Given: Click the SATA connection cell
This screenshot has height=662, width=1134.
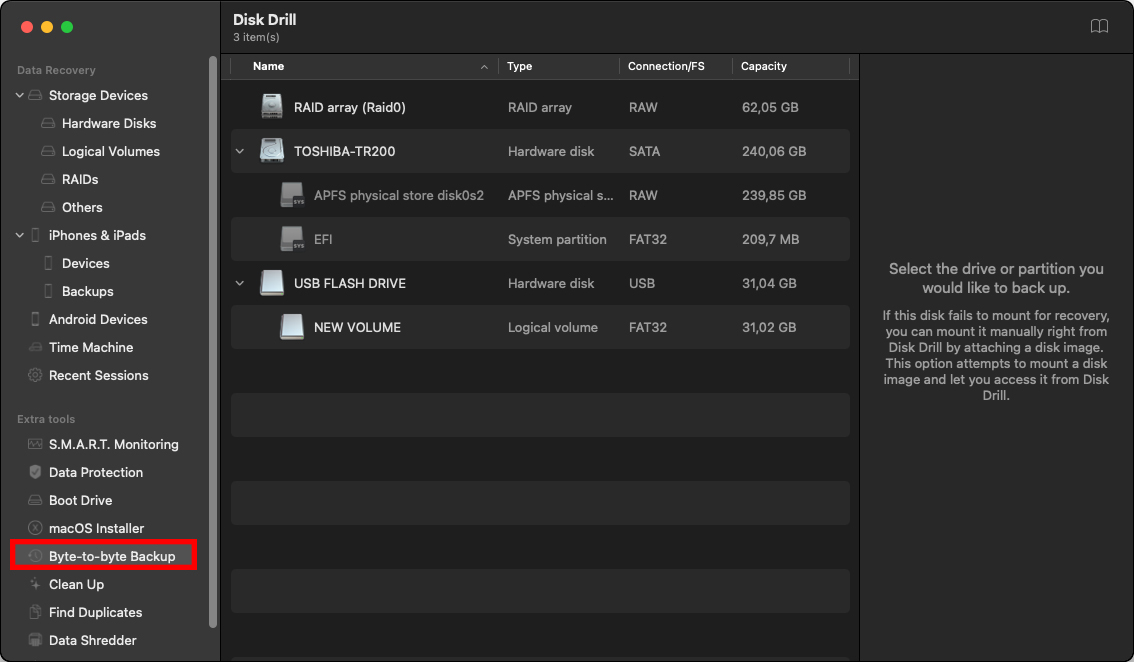Looking at the screenshot, I should (644, 151).
